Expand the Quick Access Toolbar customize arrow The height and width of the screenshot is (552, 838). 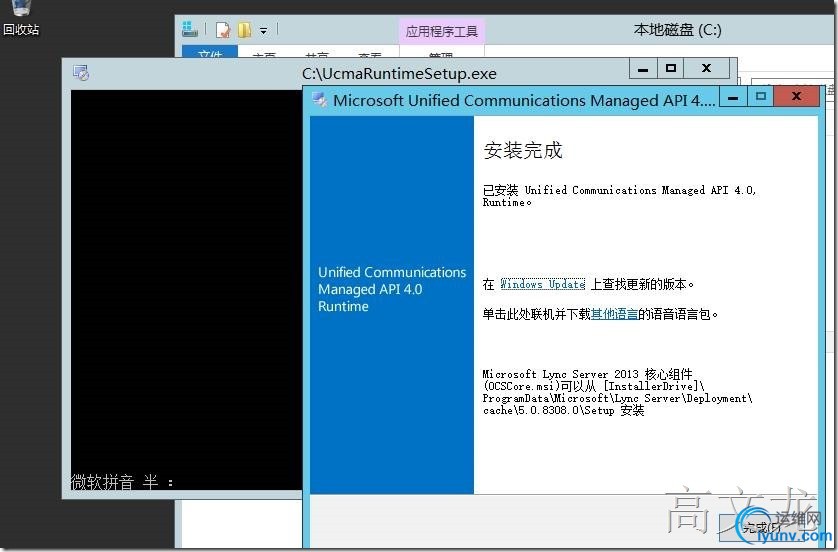[263, 30]
